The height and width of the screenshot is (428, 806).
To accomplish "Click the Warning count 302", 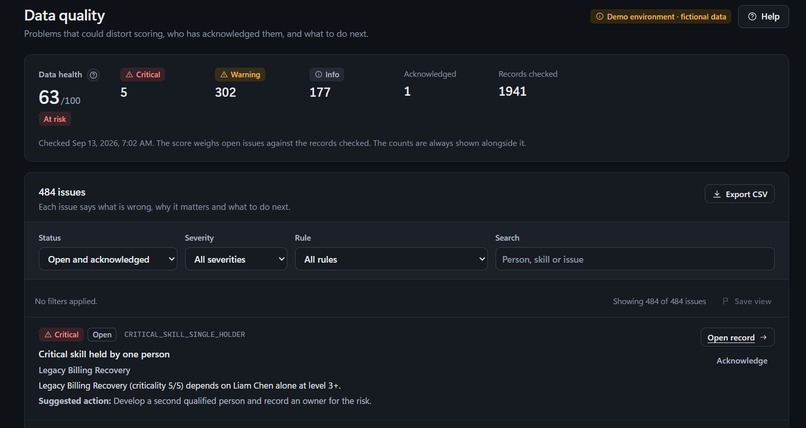I will 226,92.
